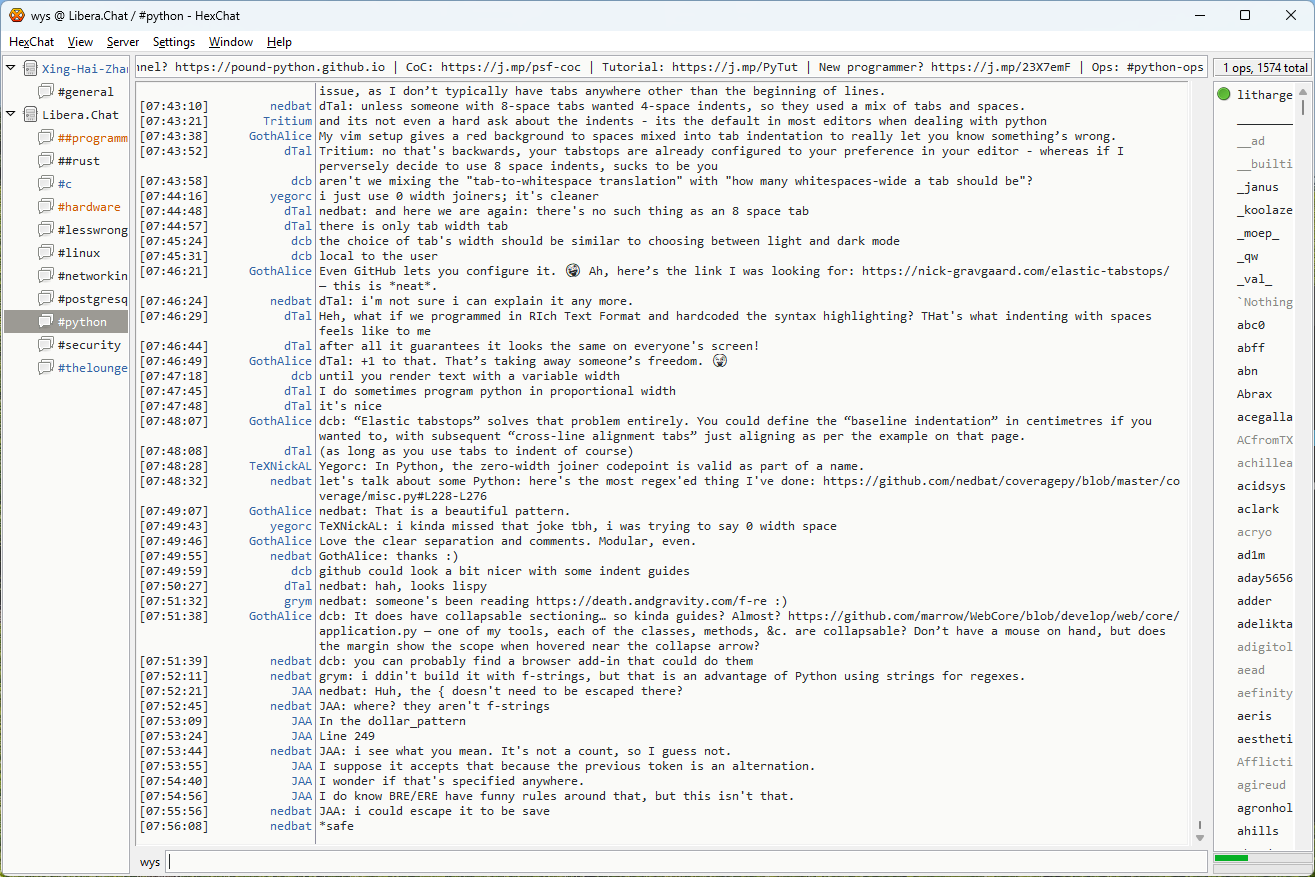1315x877 pixels.
Task: Click the Libera.Chat server network icon
Action: click(30, 115)
